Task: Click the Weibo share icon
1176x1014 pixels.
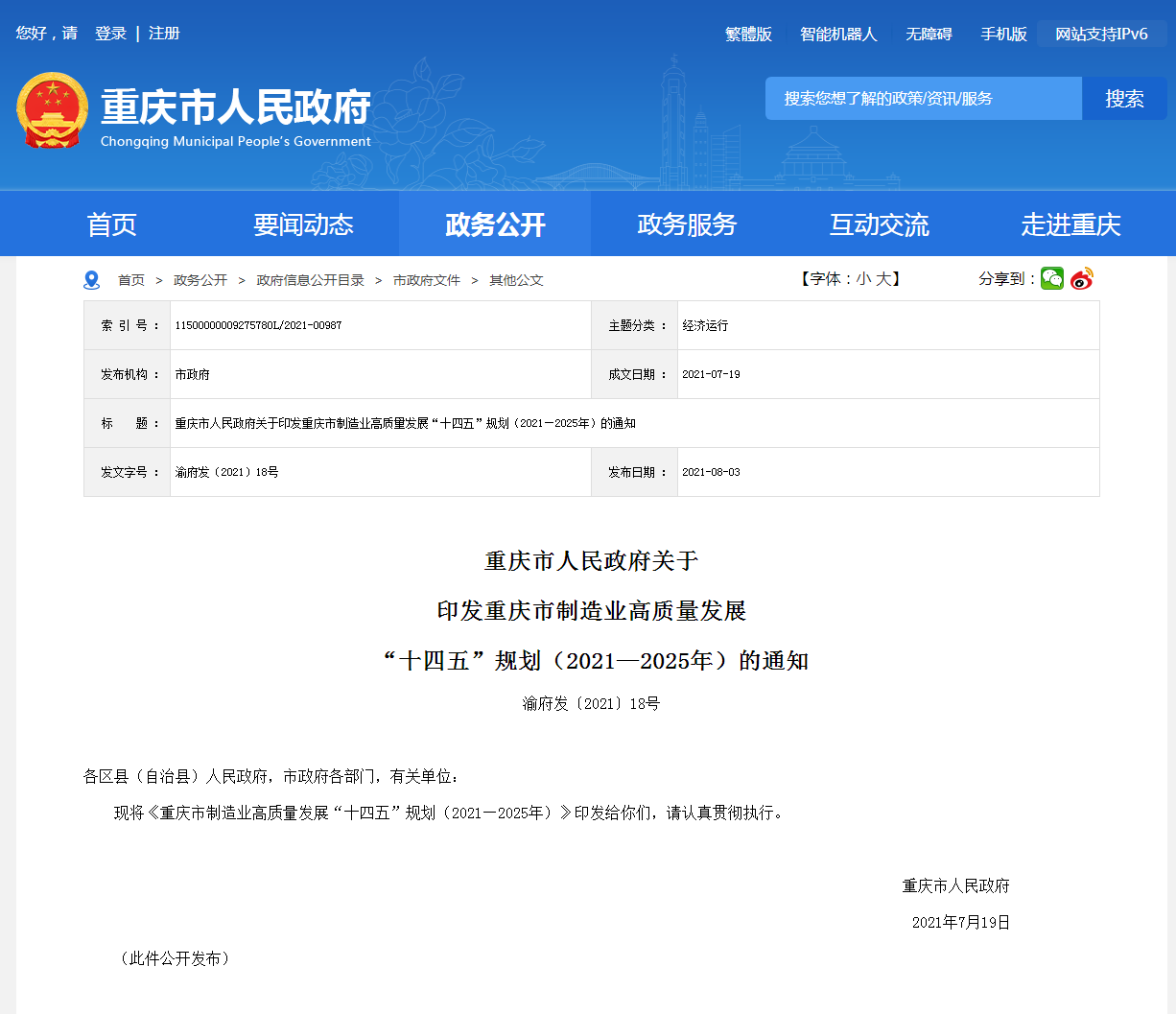Action: point(1082,279)
